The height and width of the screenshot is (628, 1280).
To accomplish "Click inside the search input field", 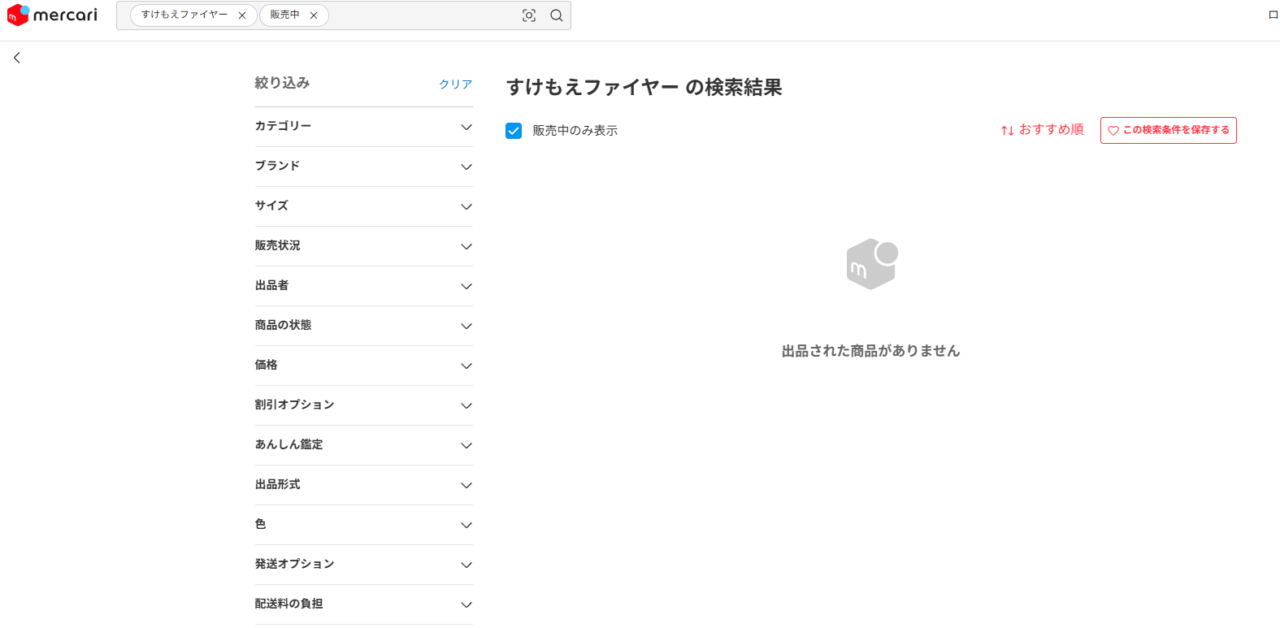I will click(x=420, y=16).
